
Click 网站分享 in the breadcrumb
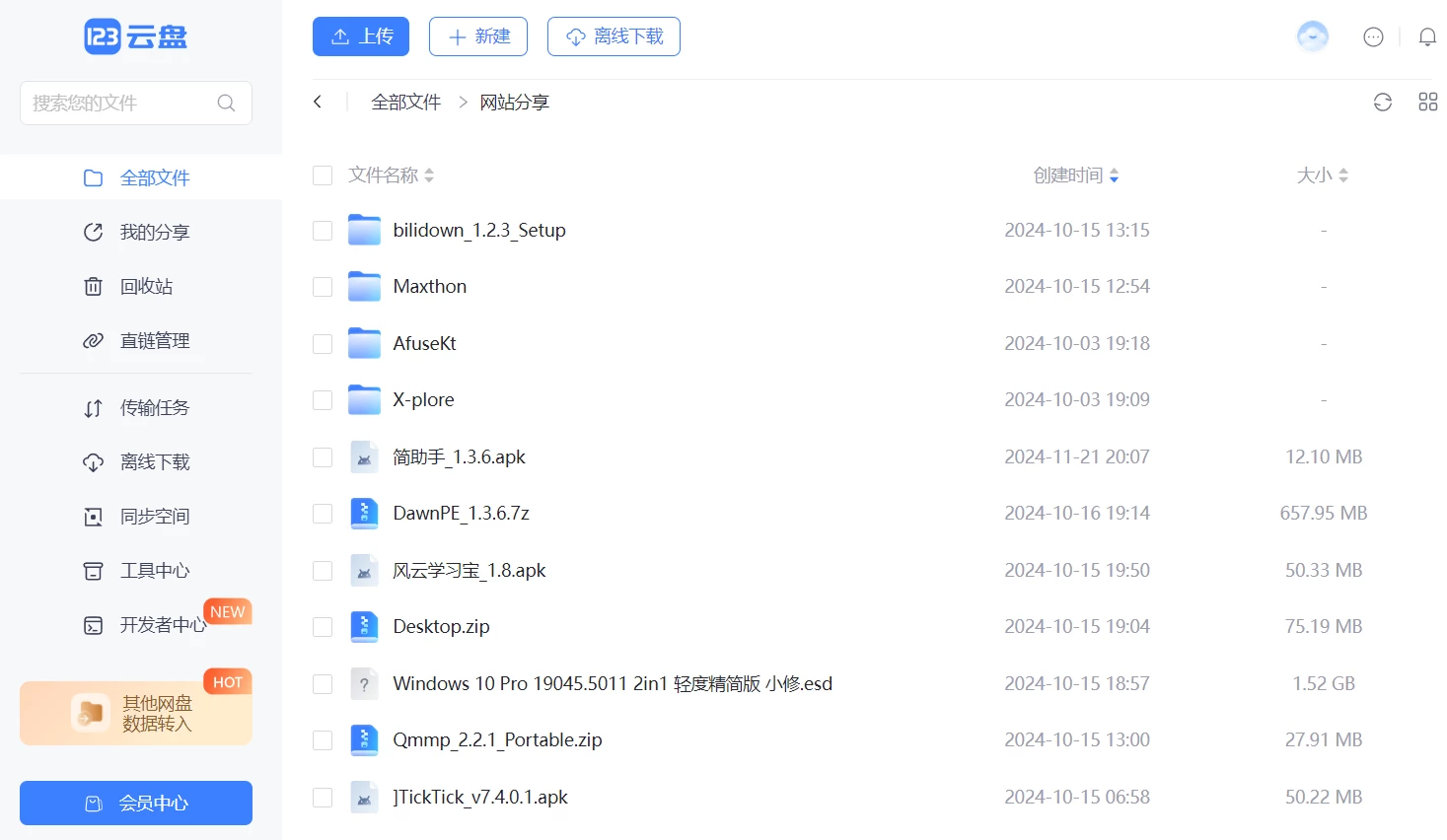(x=514, y=102)
